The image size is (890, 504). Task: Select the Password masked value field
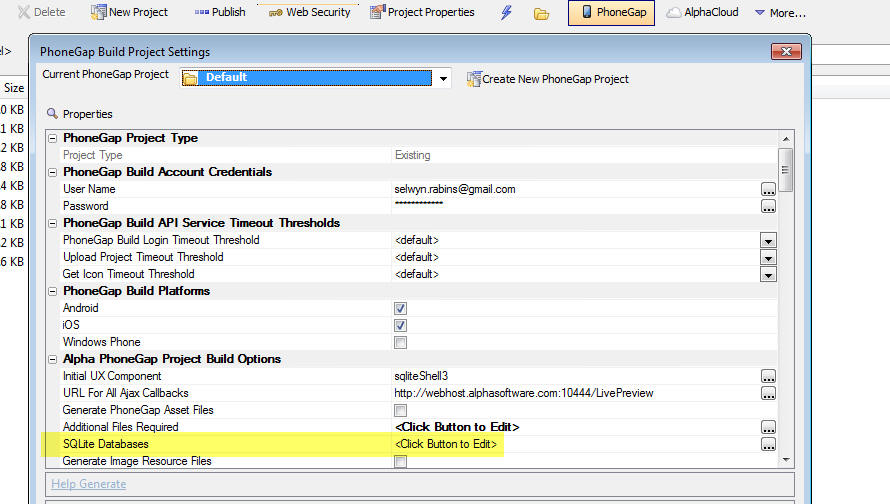[419, 203]
